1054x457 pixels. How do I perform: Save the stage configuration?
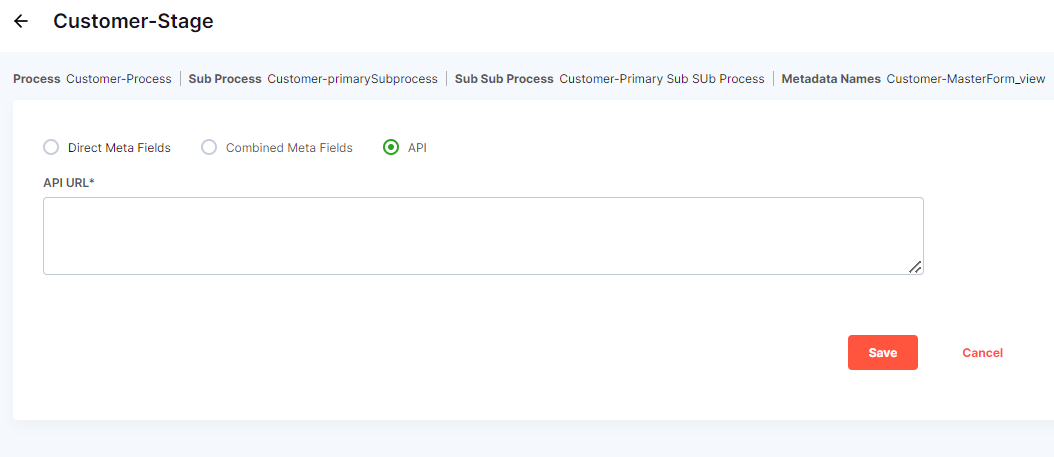tap(882, 352)
